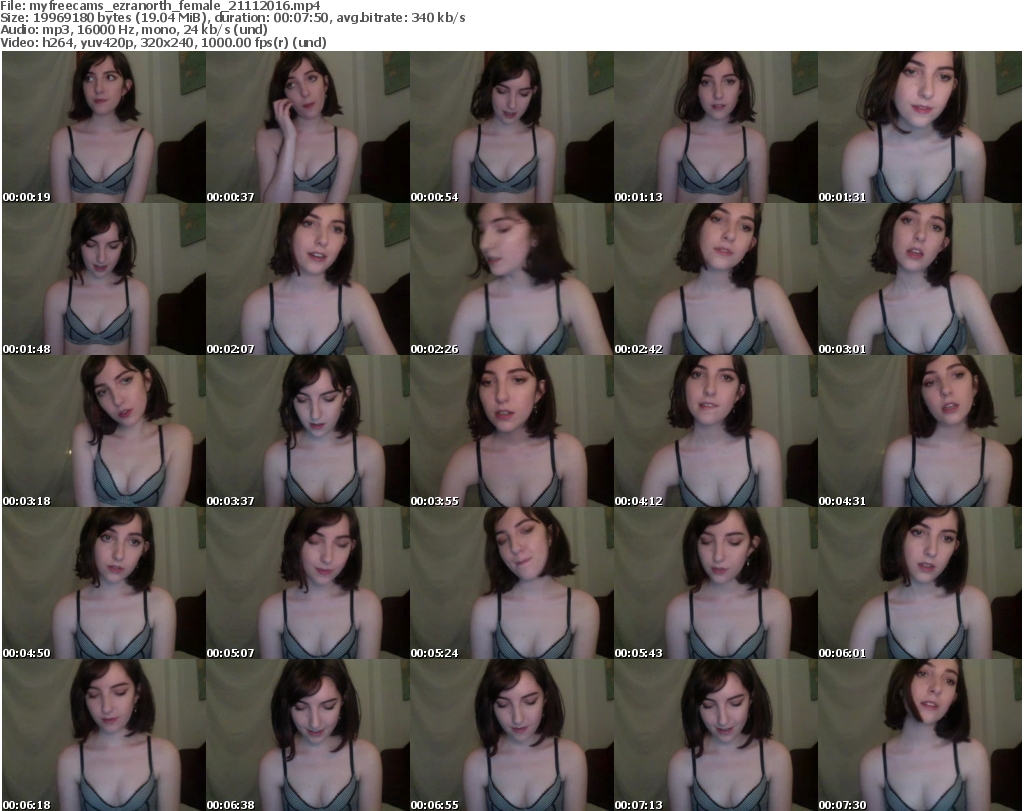The image size is (1024, 811).
Task: Select the thumbnail stamped 00:00:37
Action: [308, 127]
